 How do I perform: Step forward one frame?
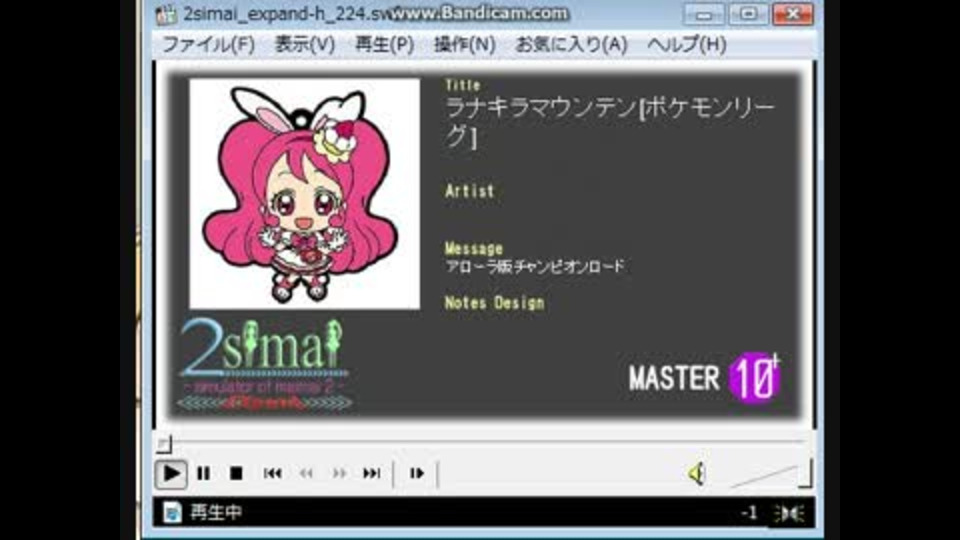pos(417,473)
